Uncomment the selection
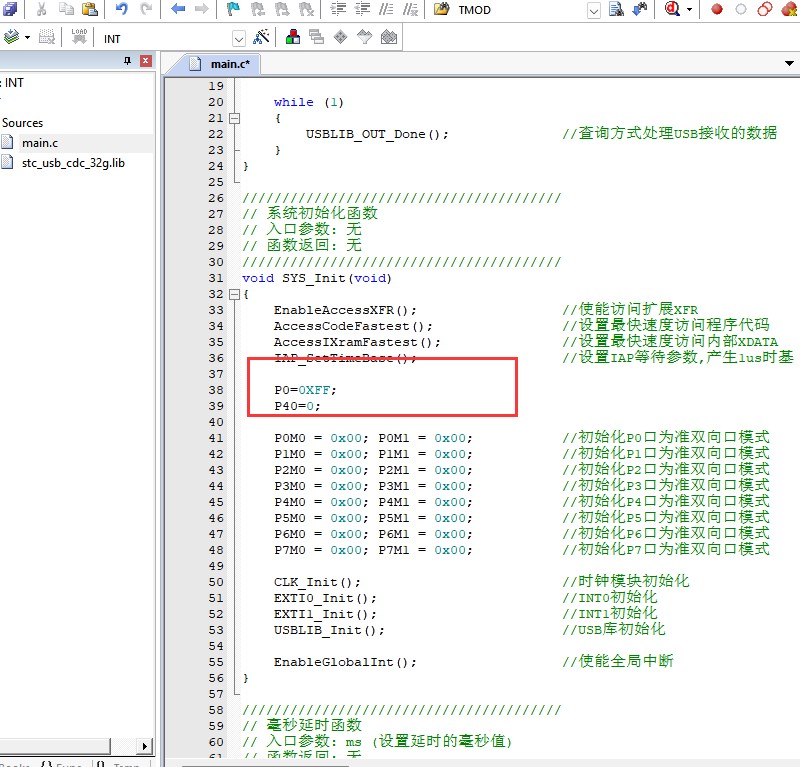This screenshot has width=800, height=767. [x=410, y=9]
